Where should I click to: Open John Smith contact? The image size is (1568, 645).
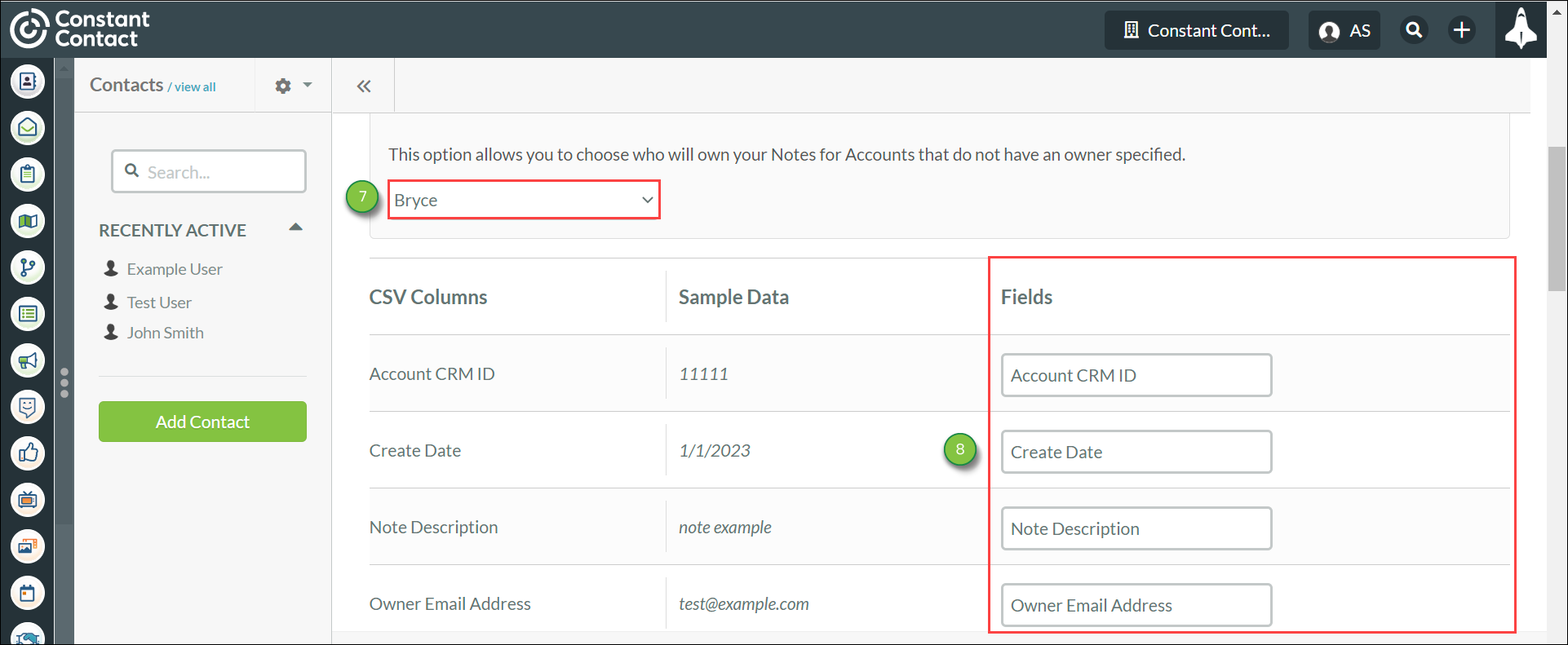click(x=166, y=333)
